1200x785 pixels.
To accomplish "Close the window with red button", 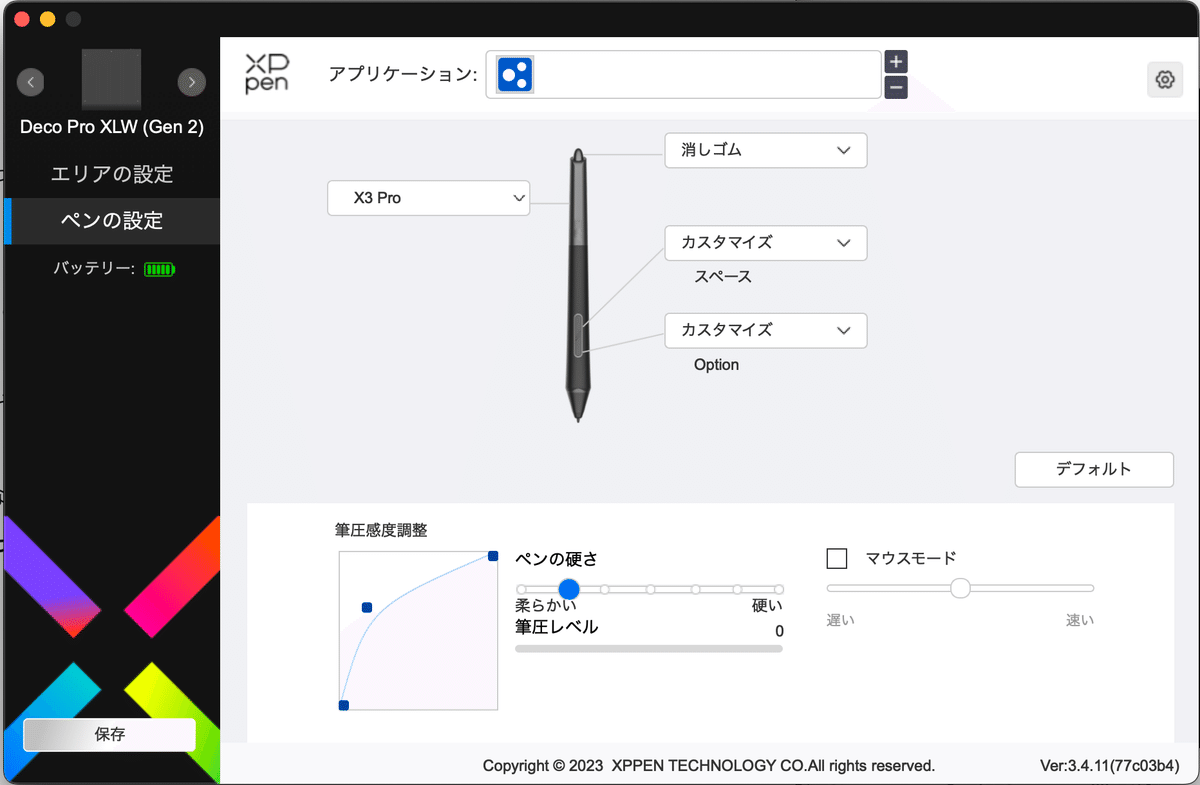I will (x=21, y=19).
